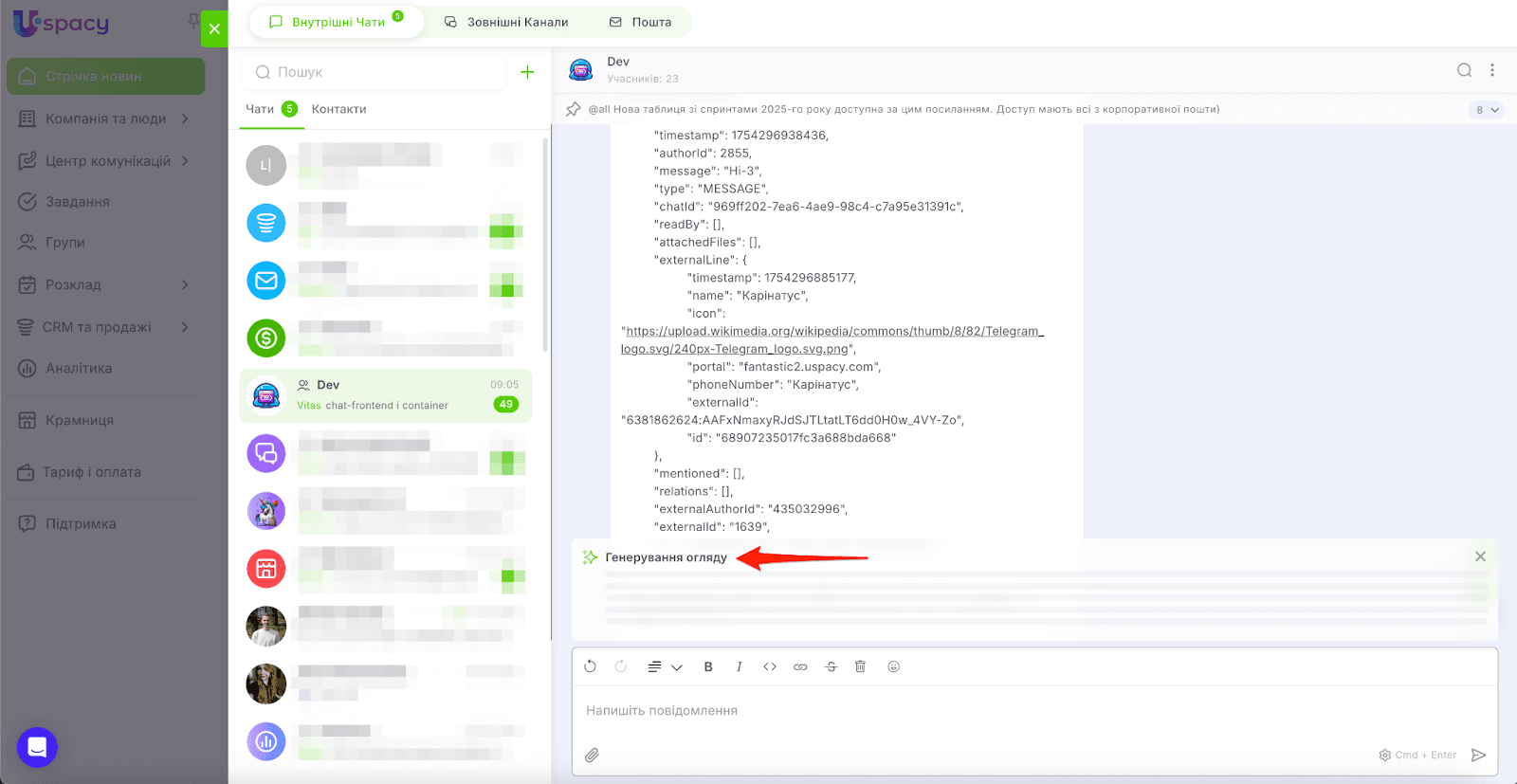Viewport: 1517px width, 784px height.
Task: Expand the Компанія та люди chevron
Action: [185, 119]
